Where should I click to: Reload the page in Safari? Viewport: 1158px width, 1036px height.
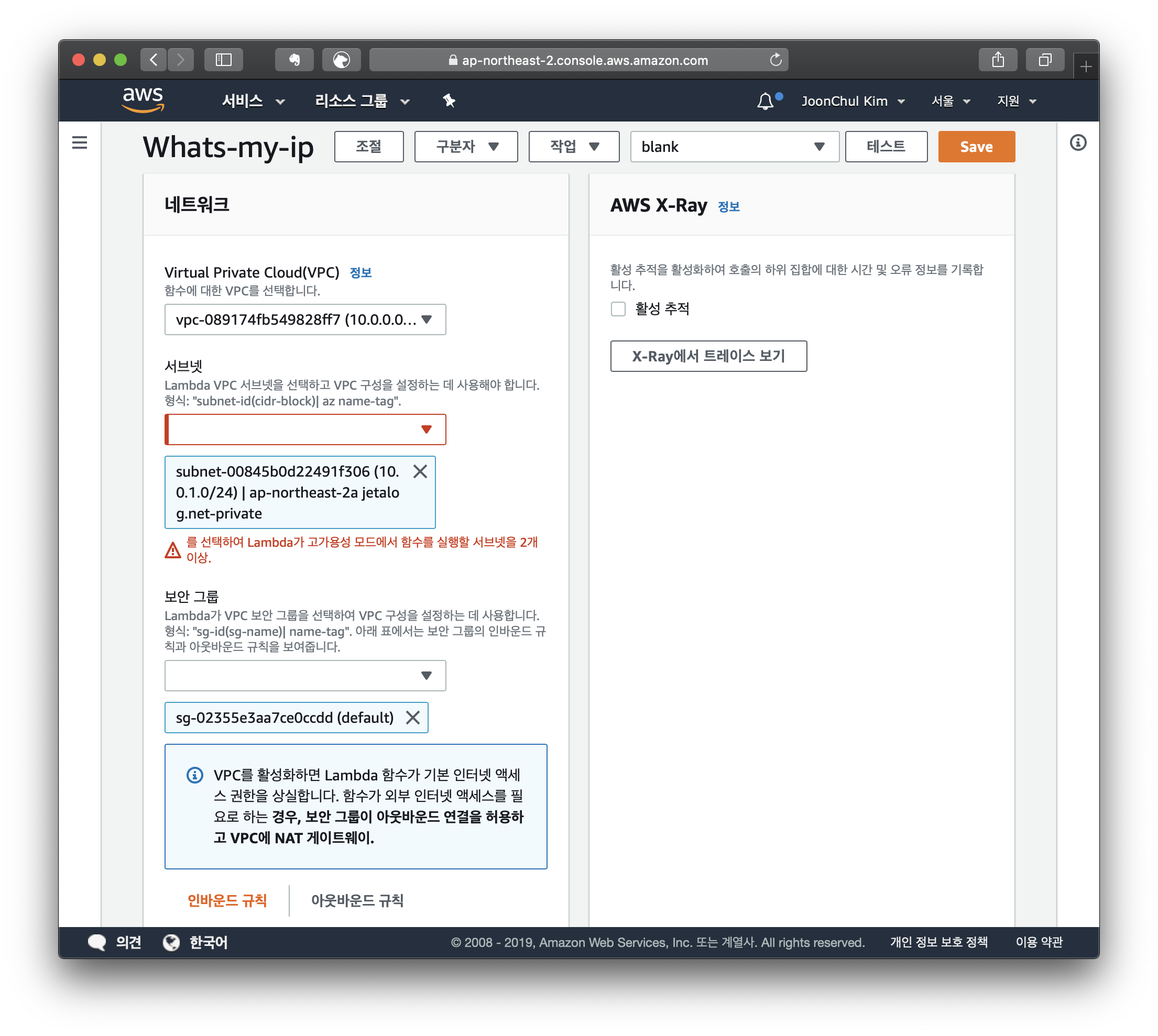pos(775,60)
